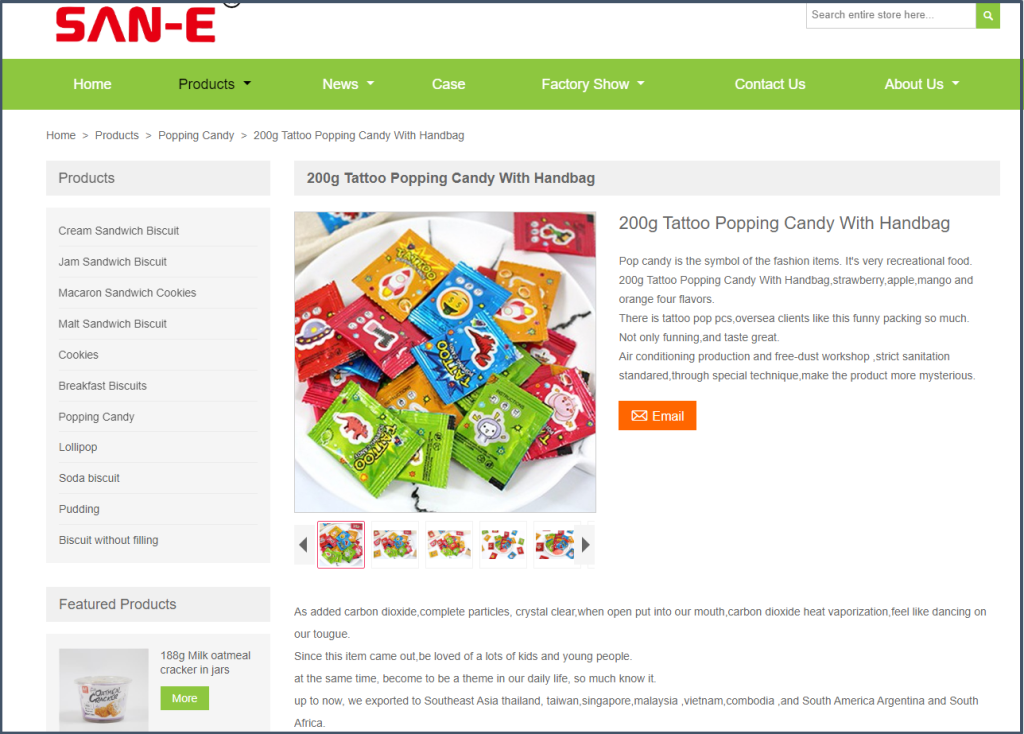Click Home in the green navigation bar
Viewport: 1024px width, 734px height.
click(92, 84)
